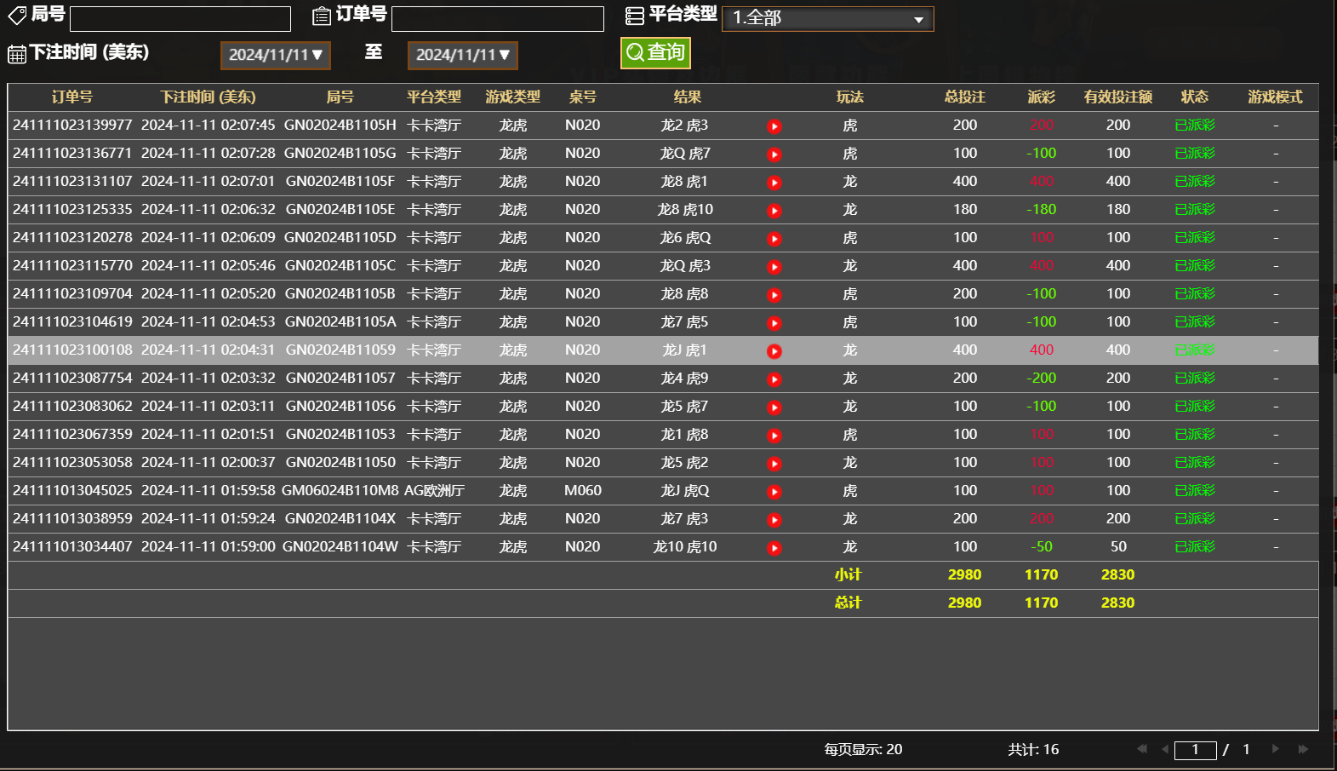Screen dimensions: 1337x771
Task: Click replay icon for order 241111023053058
Action: [x=774, y=463]
